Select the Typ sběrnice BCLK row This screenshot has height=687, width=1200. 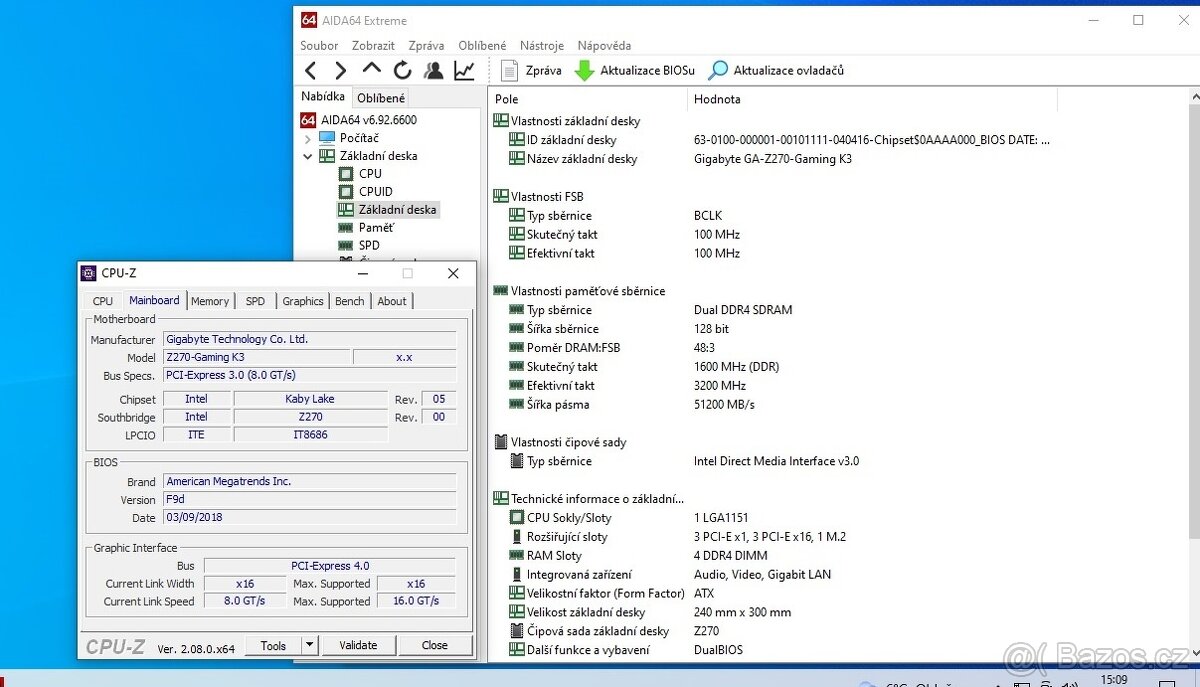(615, 216)
